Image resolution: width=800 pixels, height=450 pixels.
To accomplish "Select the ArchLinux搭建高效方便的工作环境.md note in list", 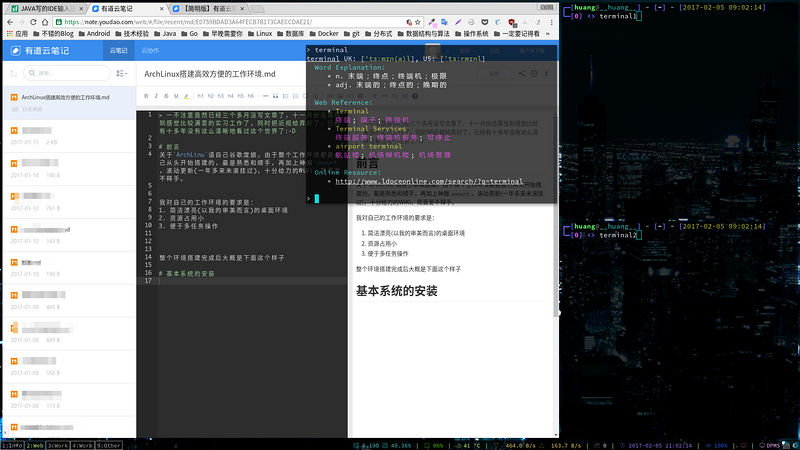I will (69, 103).
